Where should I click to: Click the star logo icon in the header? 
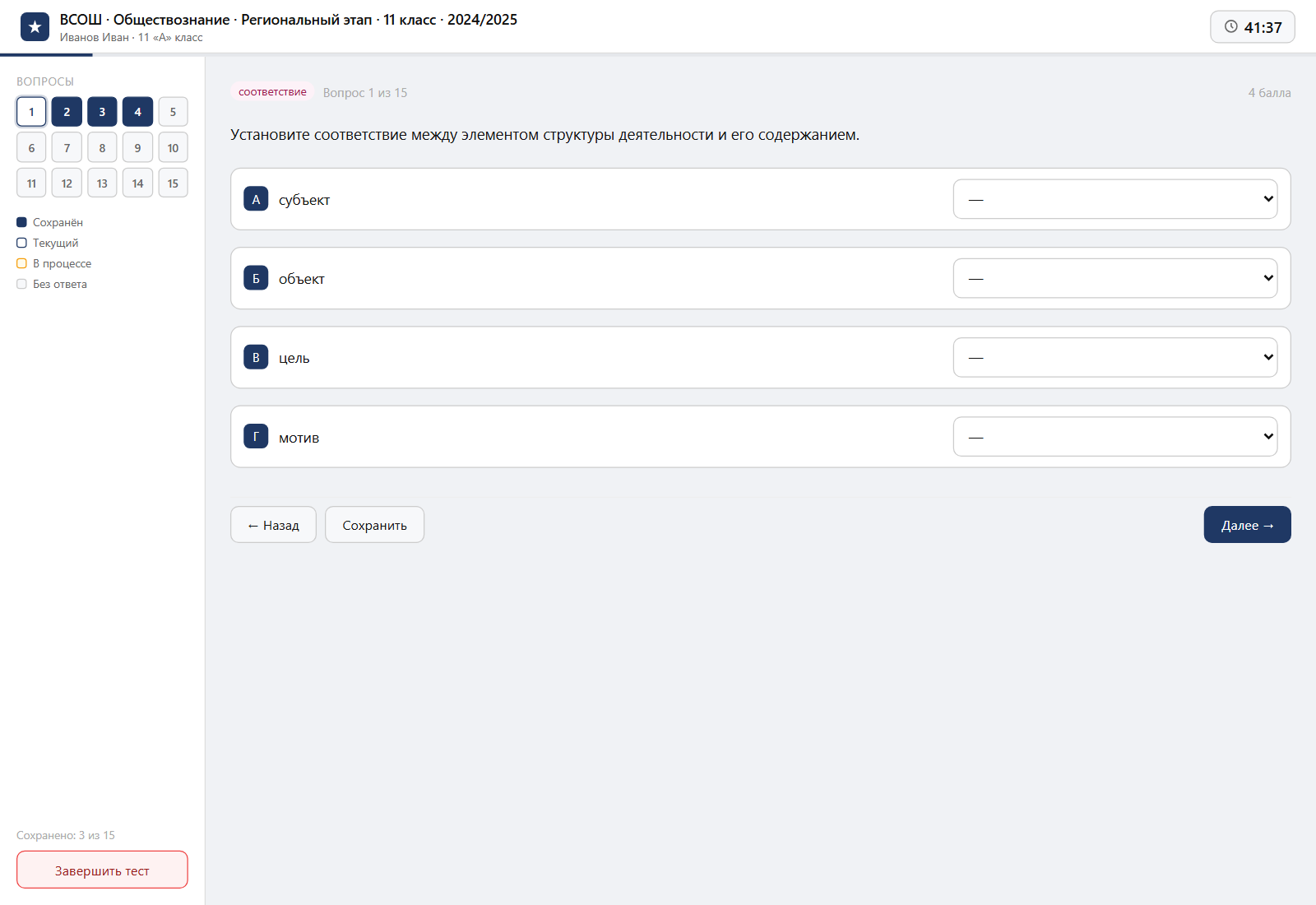[x=35, y=27]
